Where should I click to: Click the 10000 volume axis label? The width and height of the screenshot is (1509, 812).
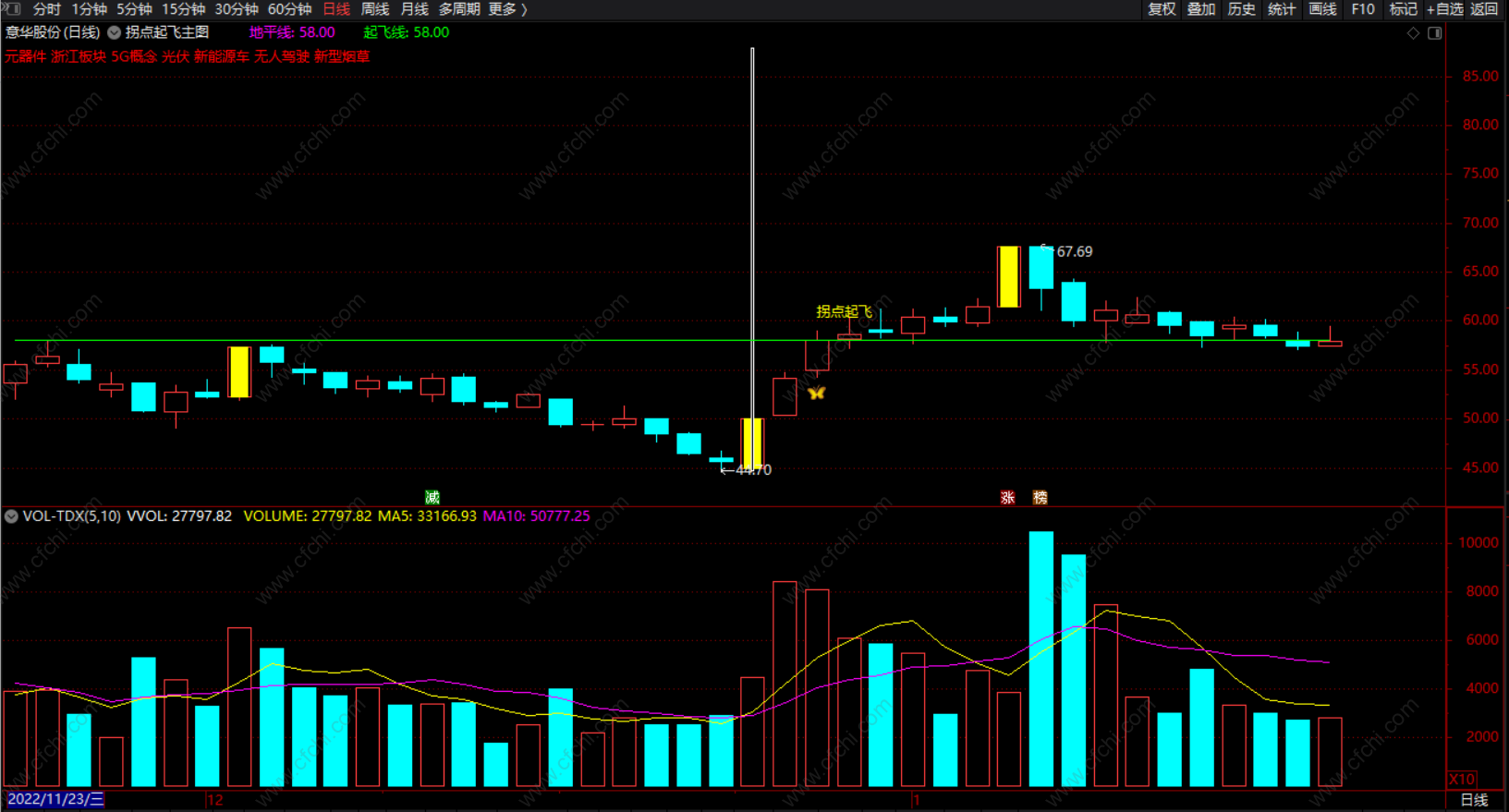1478,543
